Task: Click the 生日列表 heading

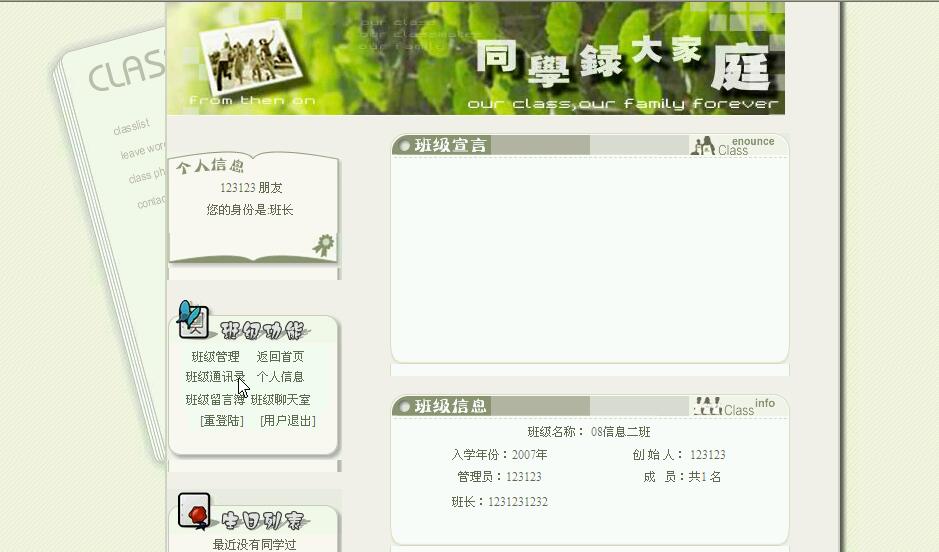Action: click(x=263, y=520)
